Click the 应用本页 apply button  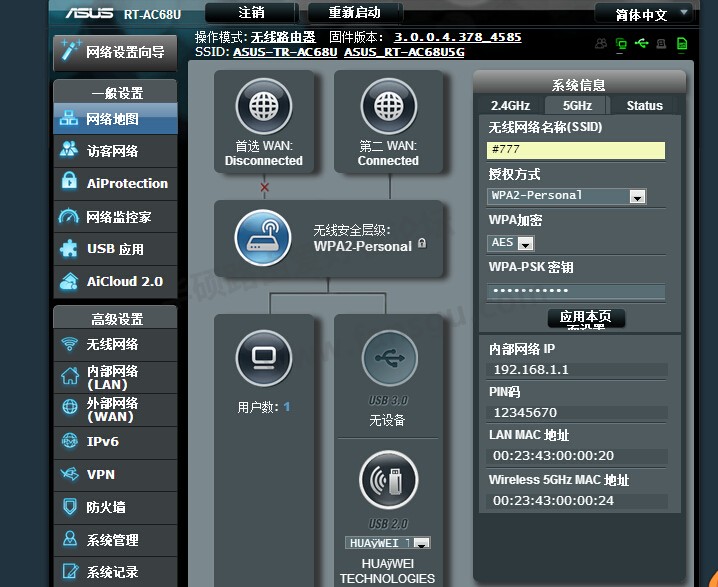click(x=586, y=318)
